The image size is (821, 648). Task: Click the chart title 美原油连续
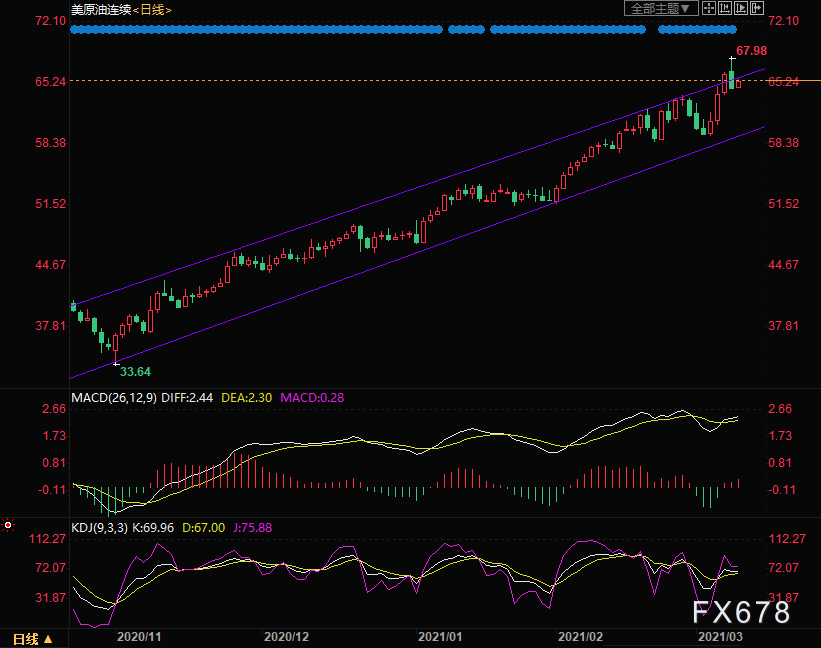(x=101, y=9)
